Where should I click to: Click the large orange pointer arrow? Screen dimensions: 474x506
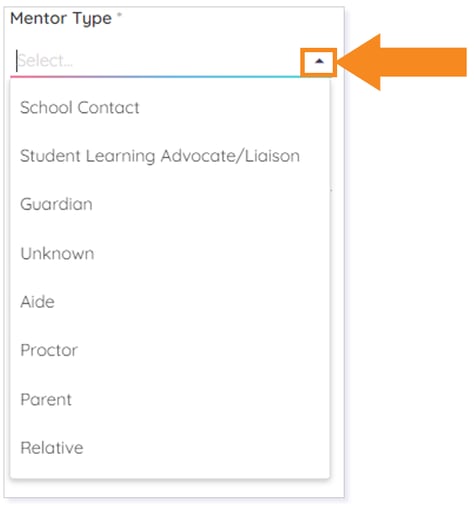pyautogui.click(x=402, y=62)
